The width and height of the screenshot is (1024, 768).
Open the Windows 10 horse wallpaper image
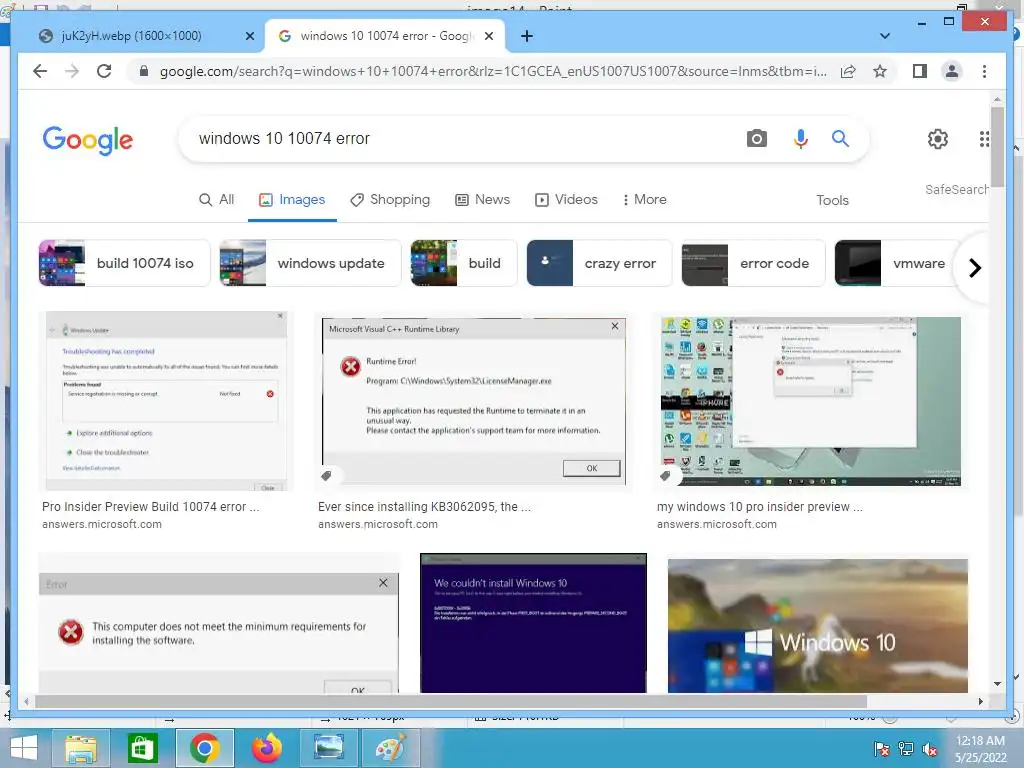818,626
